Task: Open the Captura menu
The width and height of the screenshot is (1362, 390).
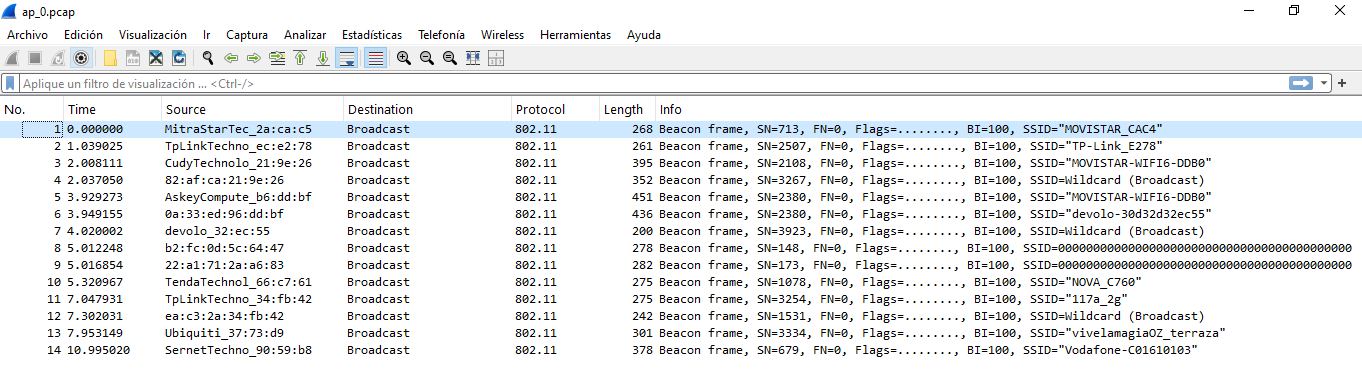Action: pyautogui.click(x=247, y=35)
